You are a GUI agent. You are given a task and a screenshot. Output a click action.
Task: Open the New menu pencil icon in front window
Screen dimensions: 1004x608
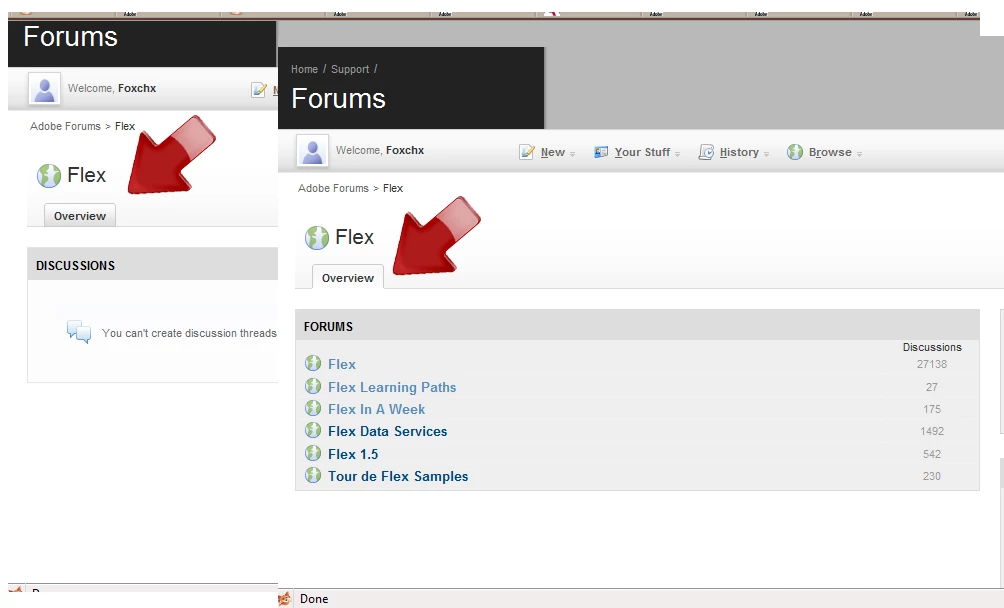[526, 152]
